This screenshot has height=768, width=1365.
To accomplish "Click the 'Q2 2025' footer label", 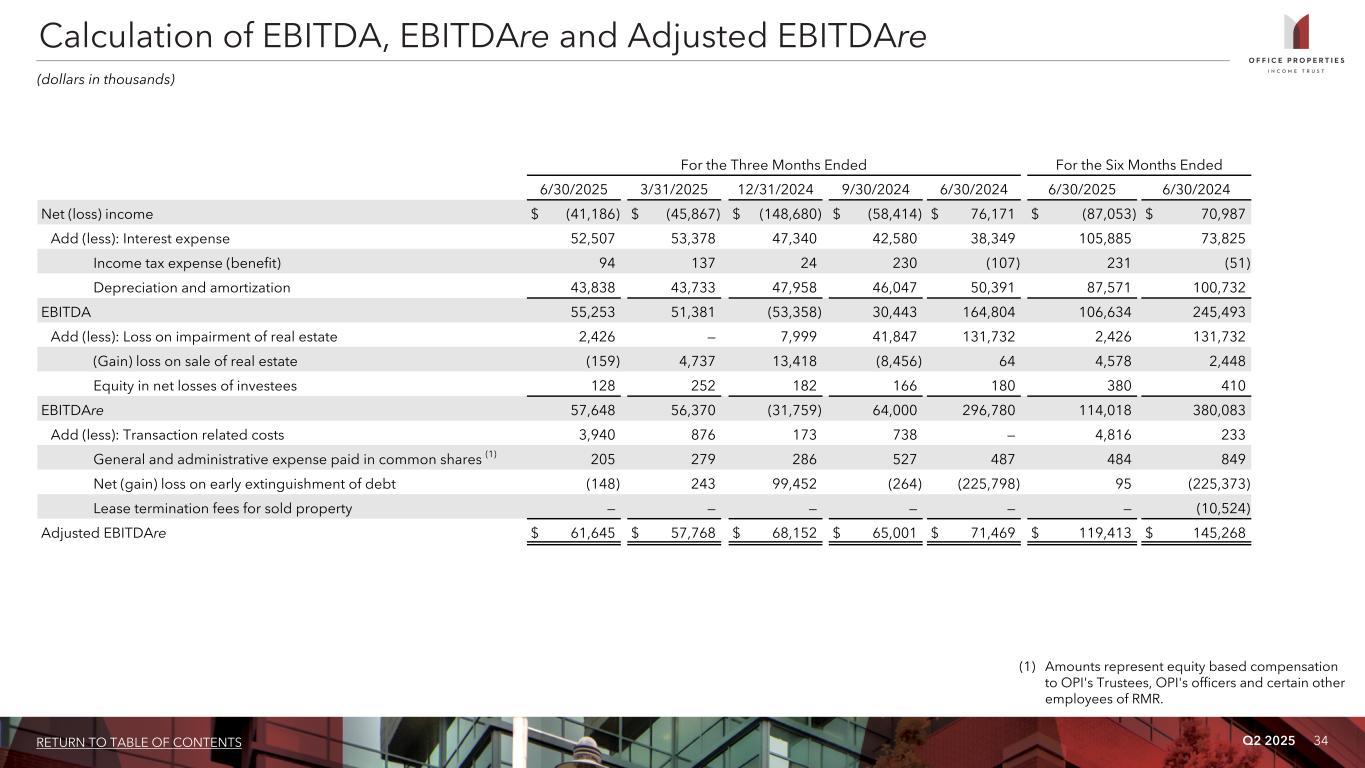I will coord(1269,740).
